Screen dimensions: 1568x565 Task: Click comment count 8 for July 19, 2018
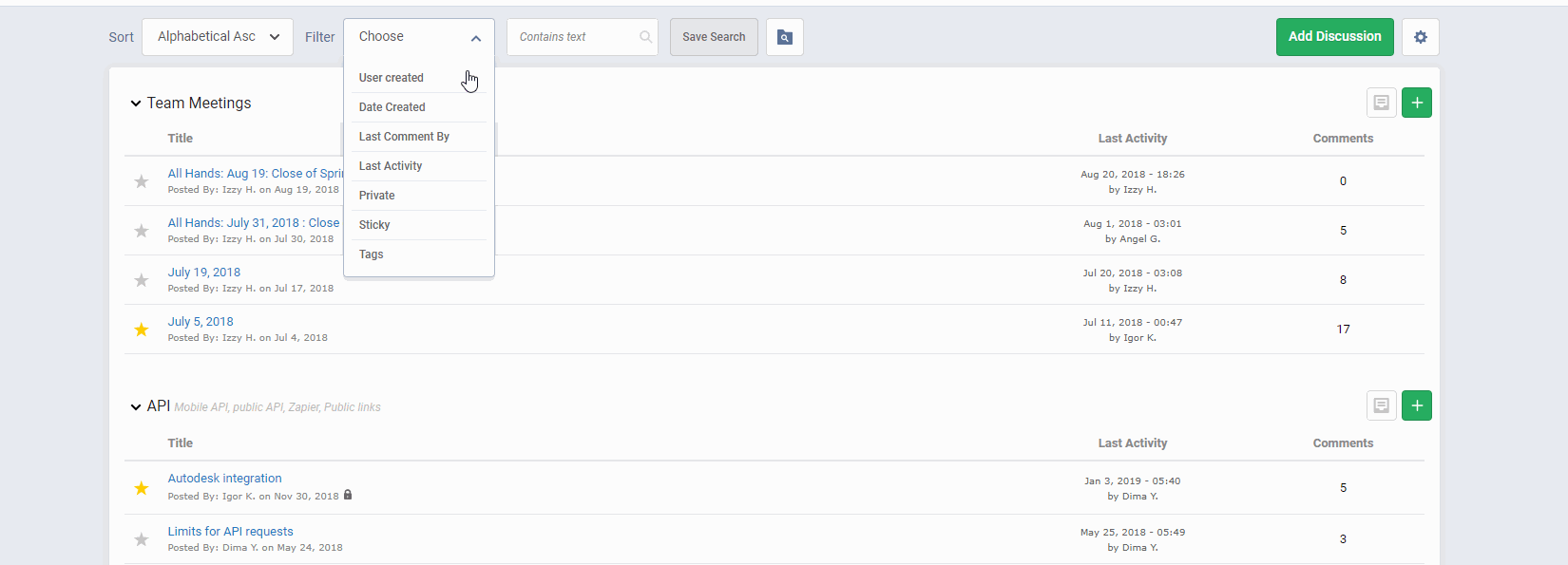(1343, 280)
